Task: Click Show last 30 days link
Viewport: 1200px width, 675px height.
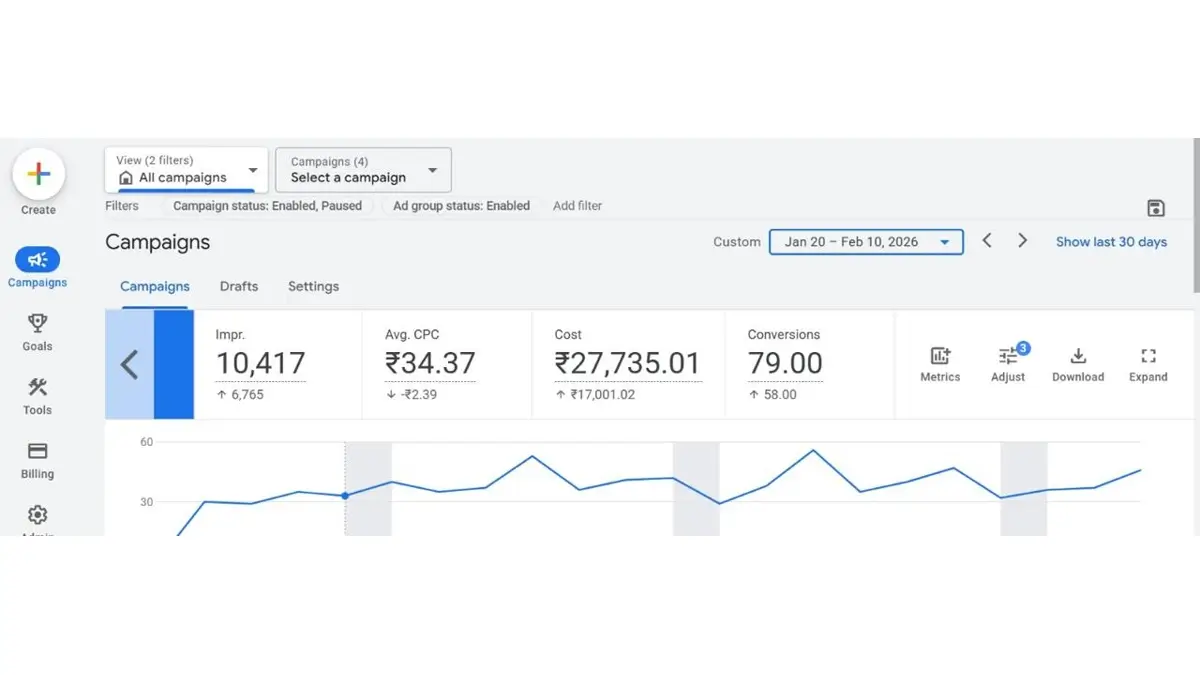Action: pos(1111,242)
